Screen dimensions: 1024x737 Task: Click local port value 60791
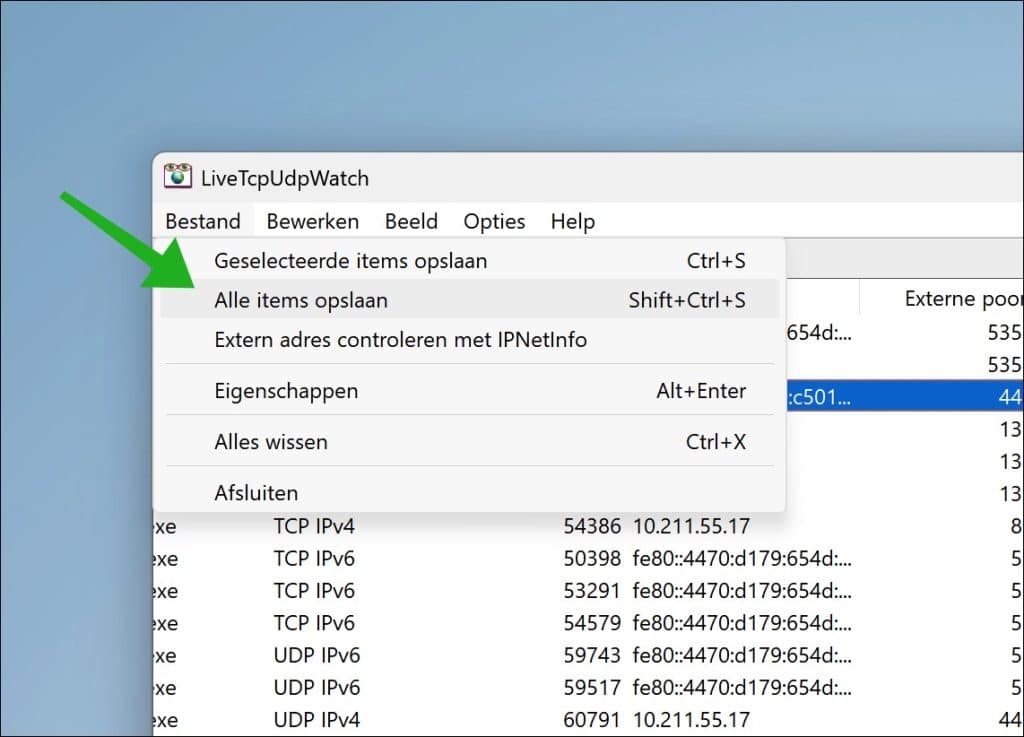[x=592, y=720]
